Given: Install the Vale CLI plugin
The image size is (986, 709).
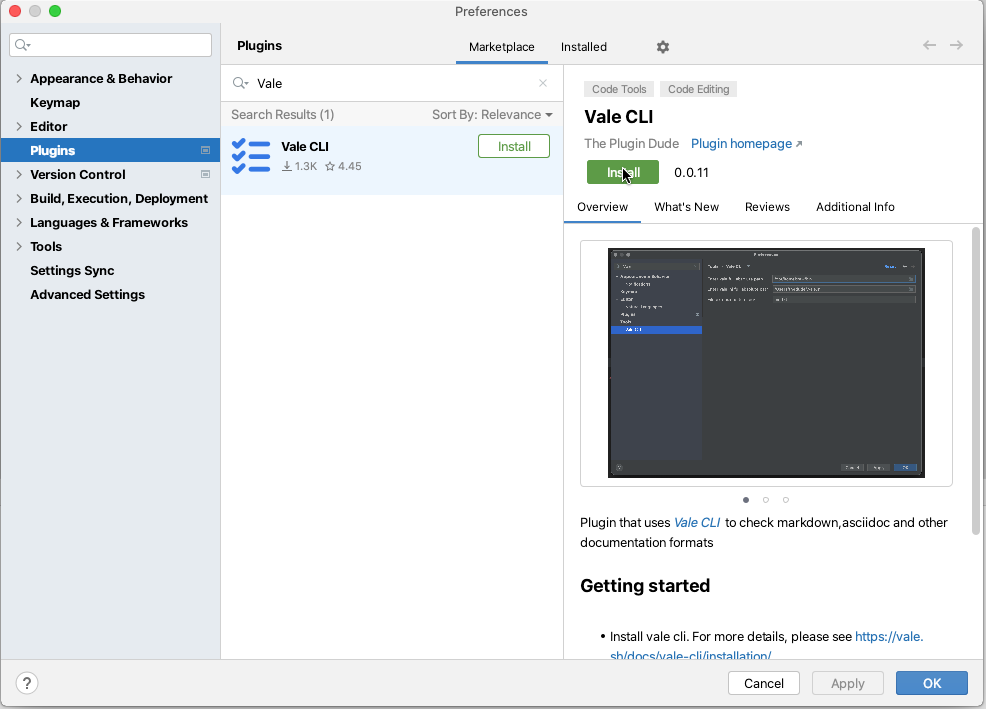Looking at the screenshot, I should point(513,145).
